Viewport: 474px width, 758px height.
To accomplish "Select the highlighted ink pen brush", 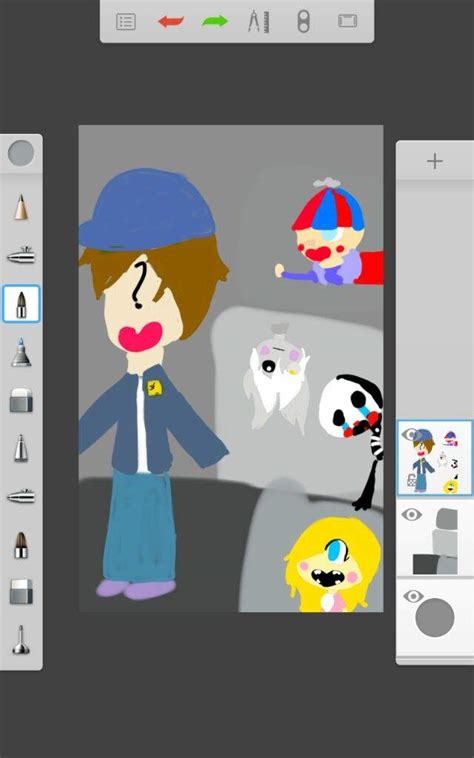I will pos(21,304).
